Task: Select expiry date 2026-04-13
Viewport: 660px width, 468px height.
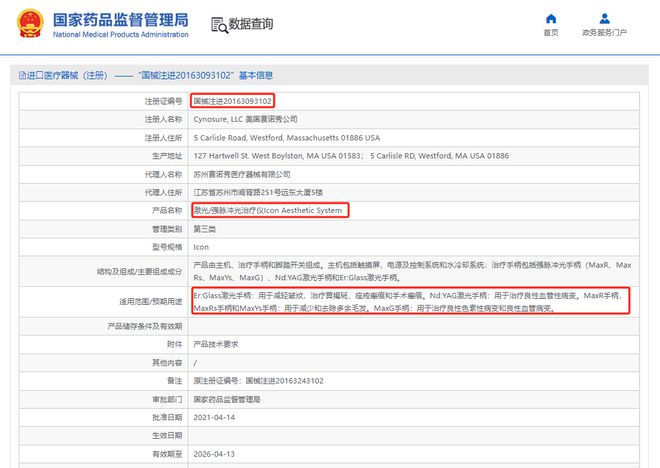Action: click(214, 454)
